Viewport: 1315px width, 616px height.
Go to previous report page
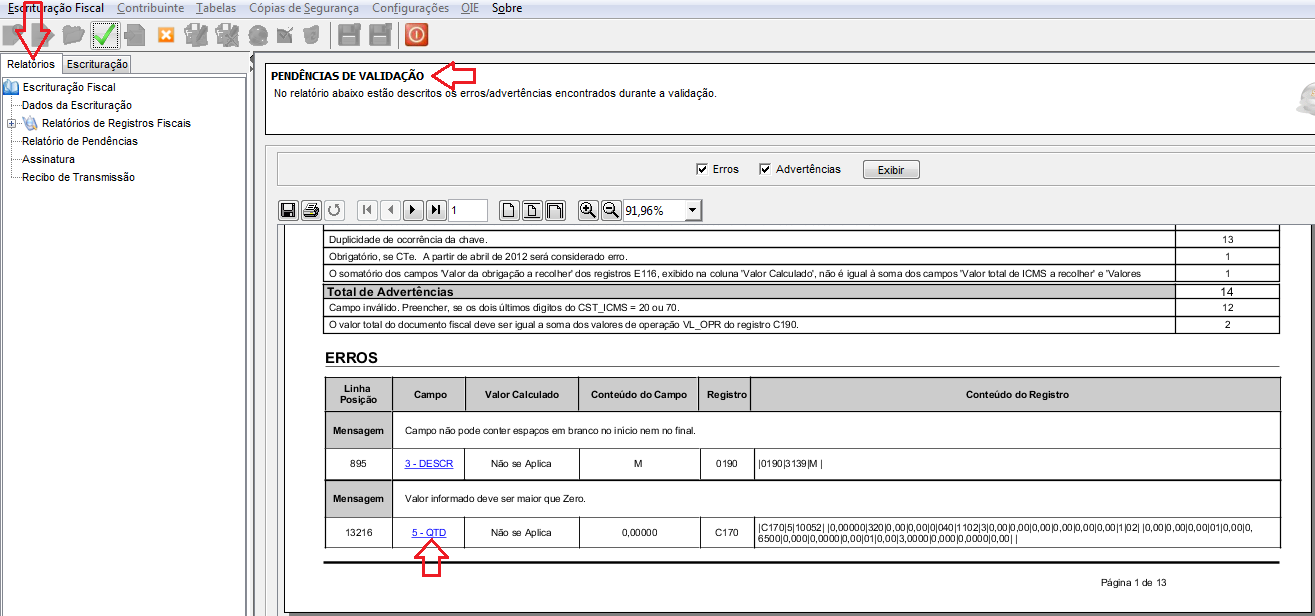pos(390,210)
